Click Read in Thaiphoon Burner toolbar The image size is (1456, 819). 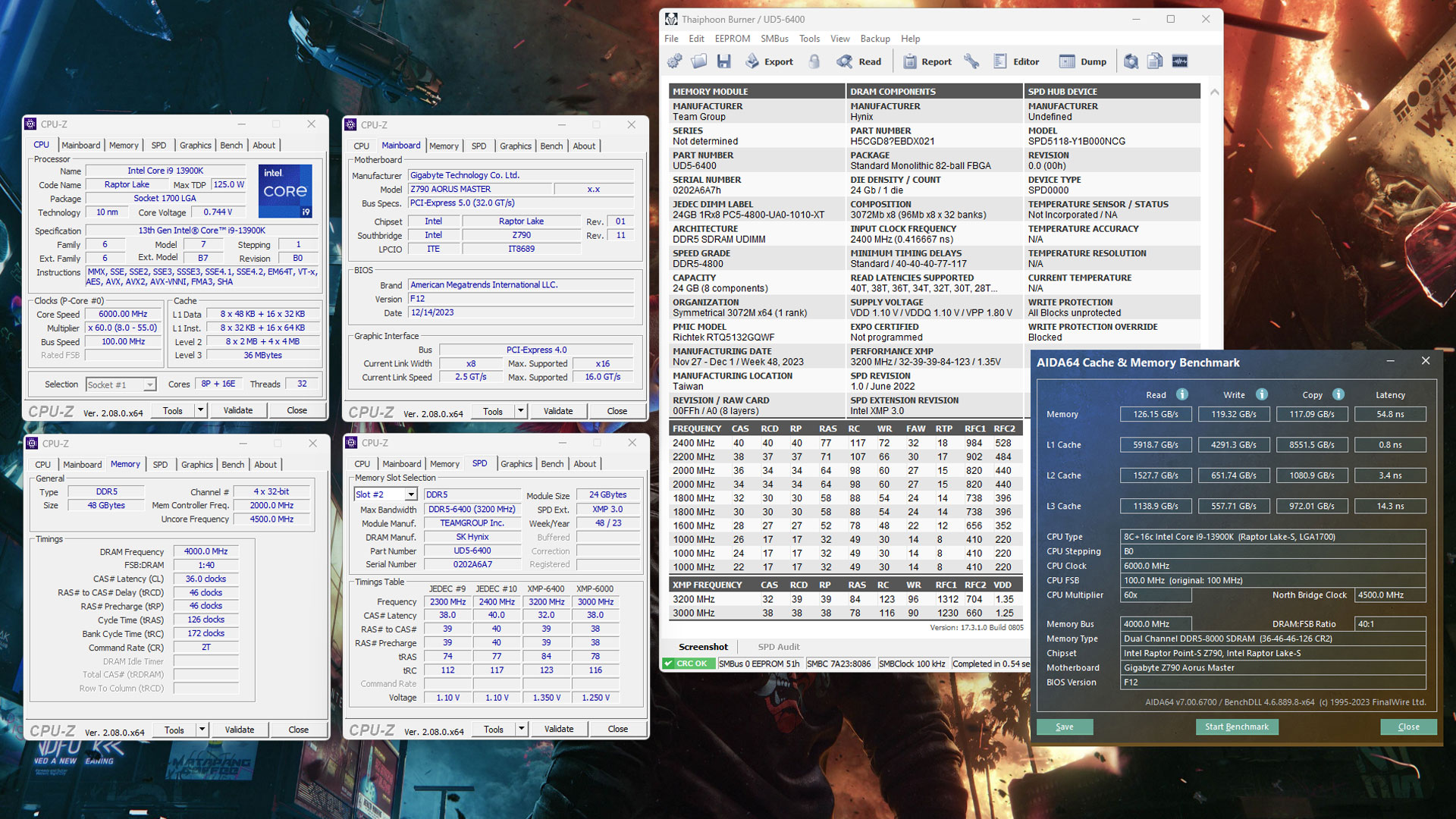(x=859, y=61)
